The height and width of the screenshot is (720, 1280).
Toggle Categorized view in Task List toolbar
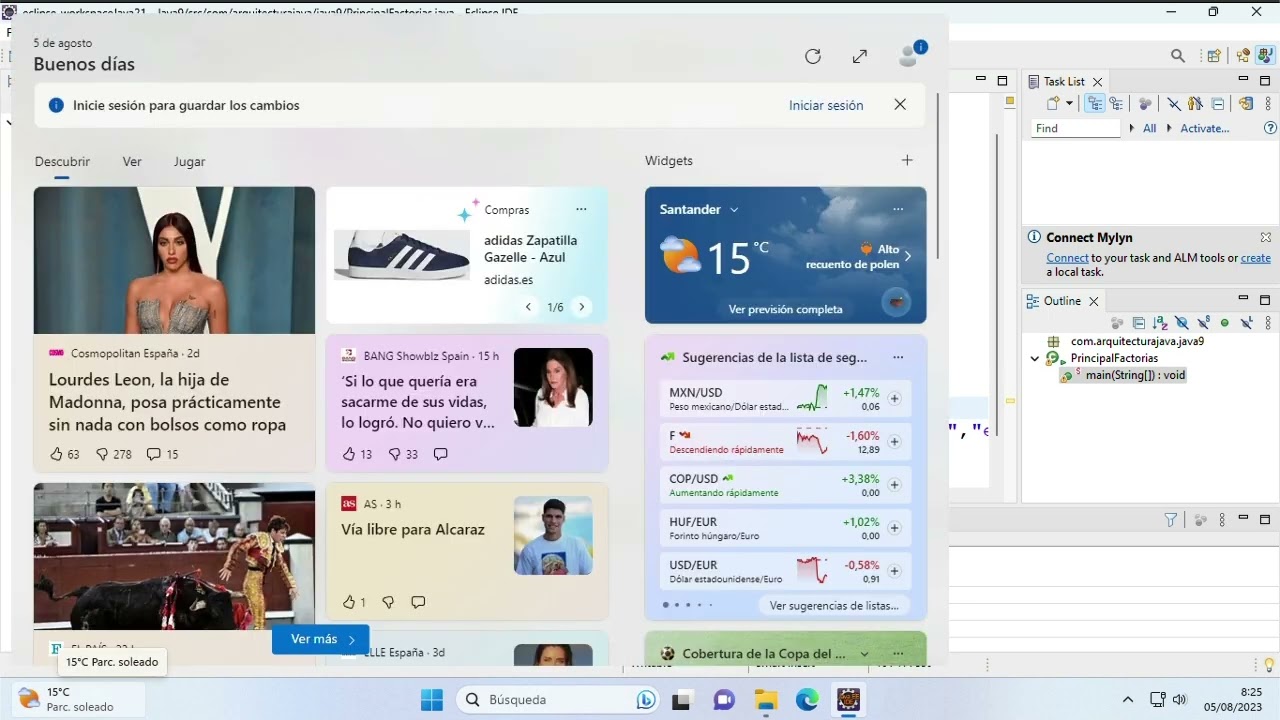[1095, 103]
